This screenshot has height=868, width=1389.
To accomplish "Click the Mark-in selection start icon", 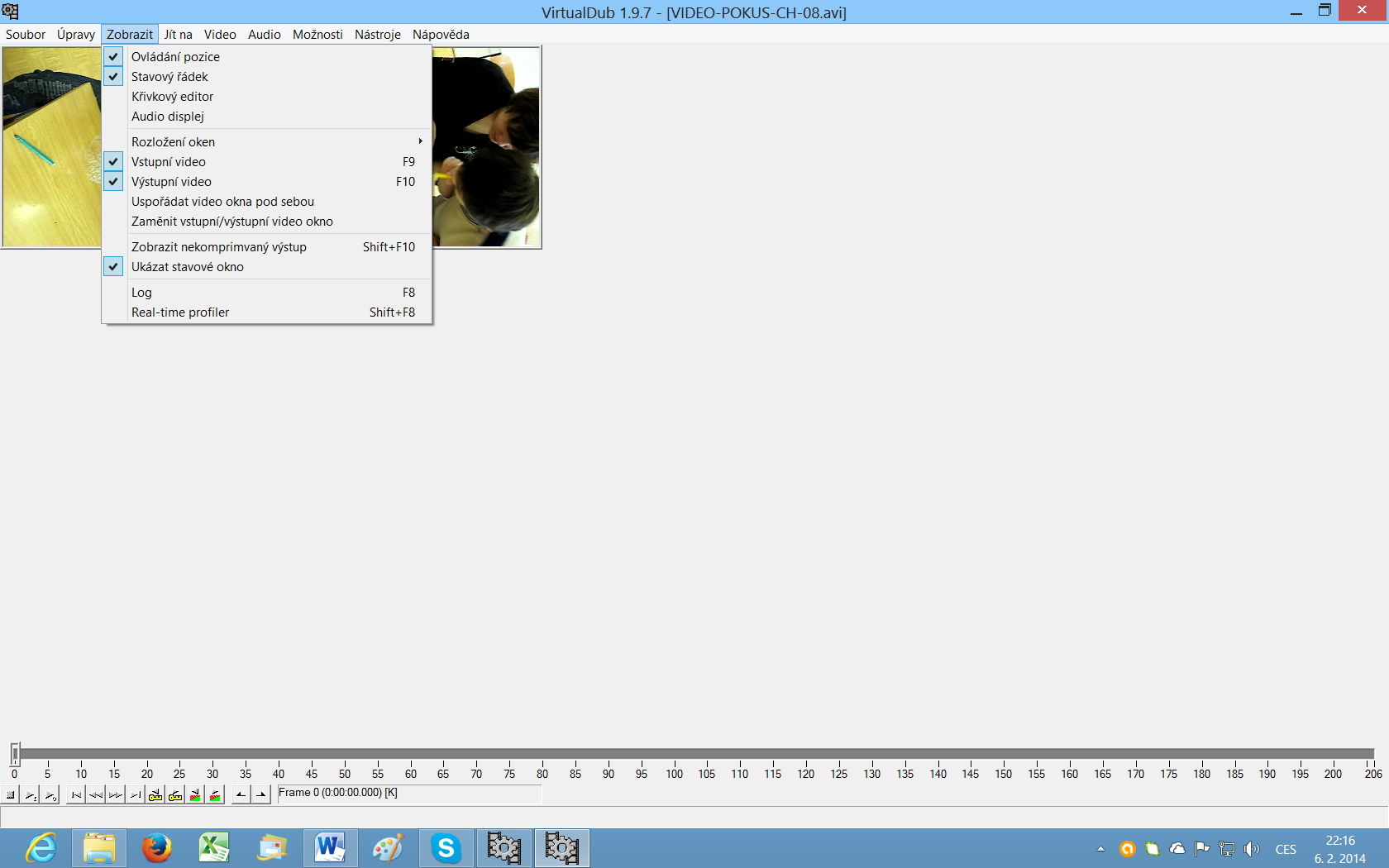I will tap(241, 795).
